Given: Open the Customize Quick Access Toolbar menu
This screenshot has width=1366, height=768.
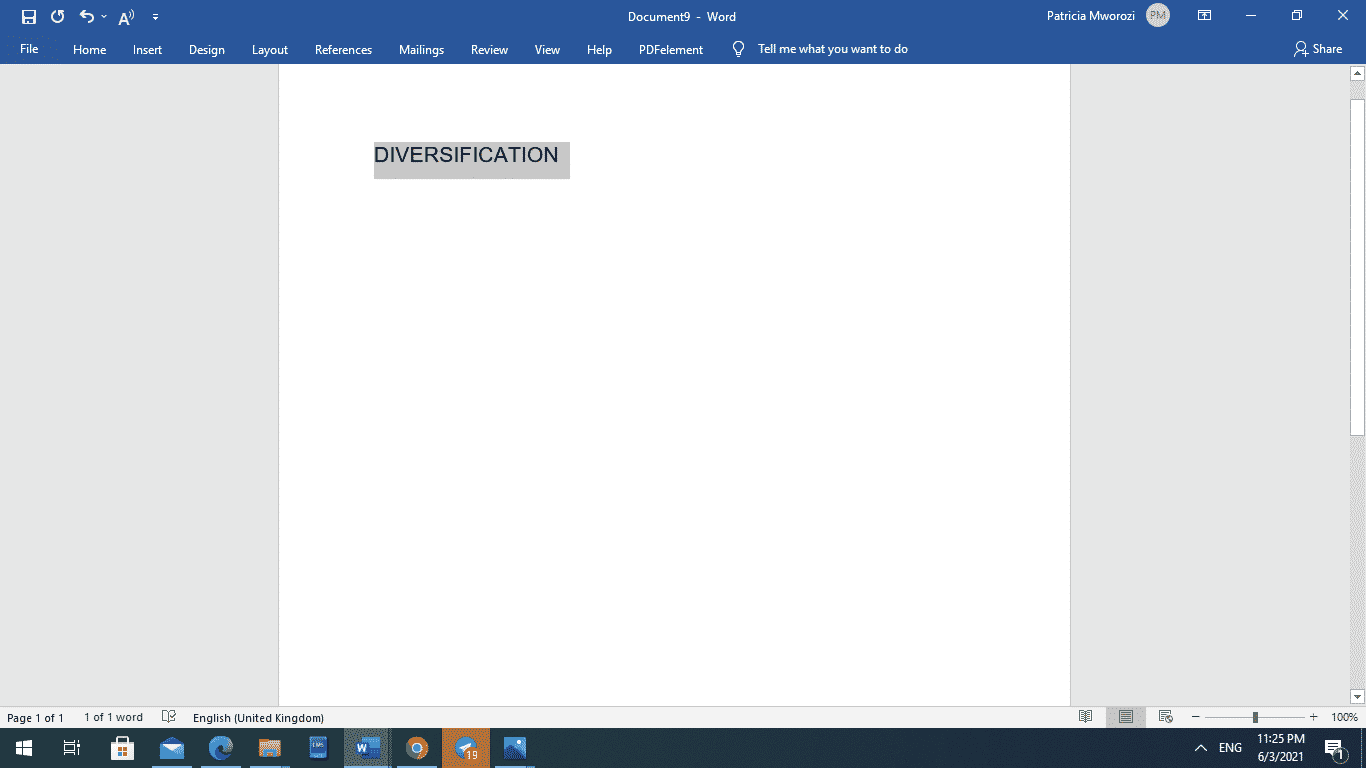Looking at the screenshot, I should (154, 16).
